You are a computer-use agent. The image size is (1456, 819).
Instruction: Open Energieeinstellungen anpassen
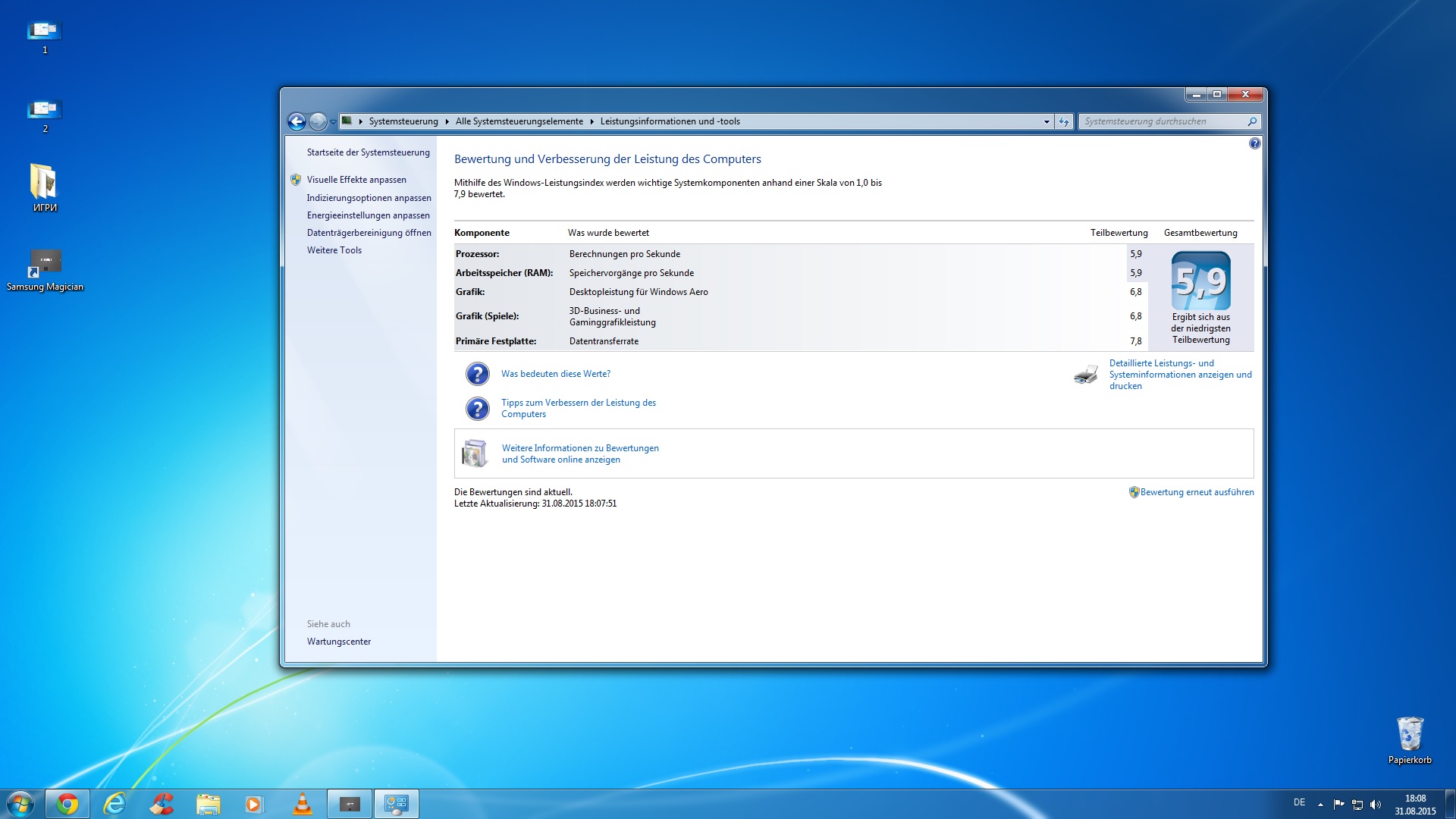pyautogui.click(x=369, y=215)
